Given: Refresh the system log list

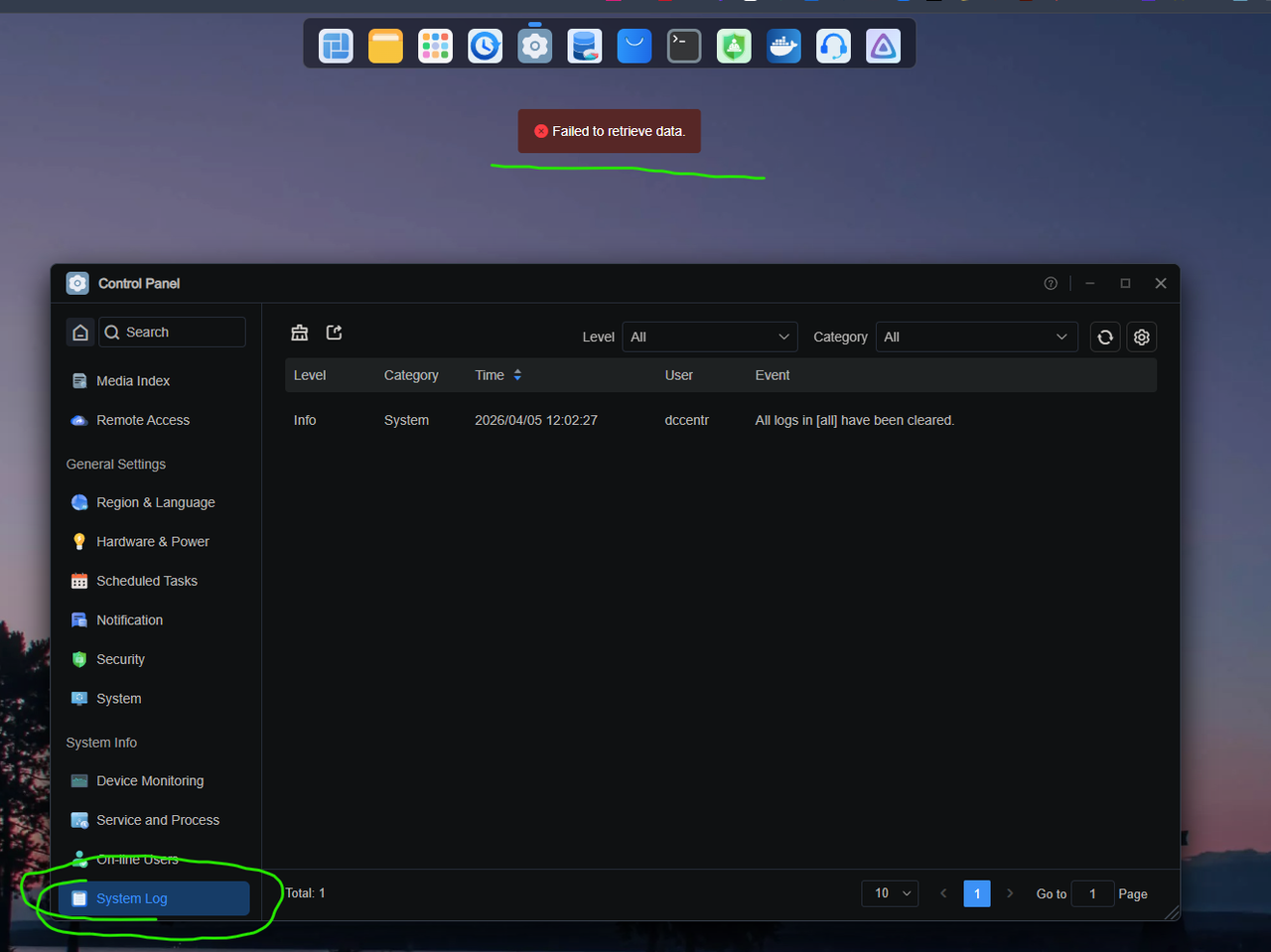Looking at the screenshot, I should coord(1105,338).
